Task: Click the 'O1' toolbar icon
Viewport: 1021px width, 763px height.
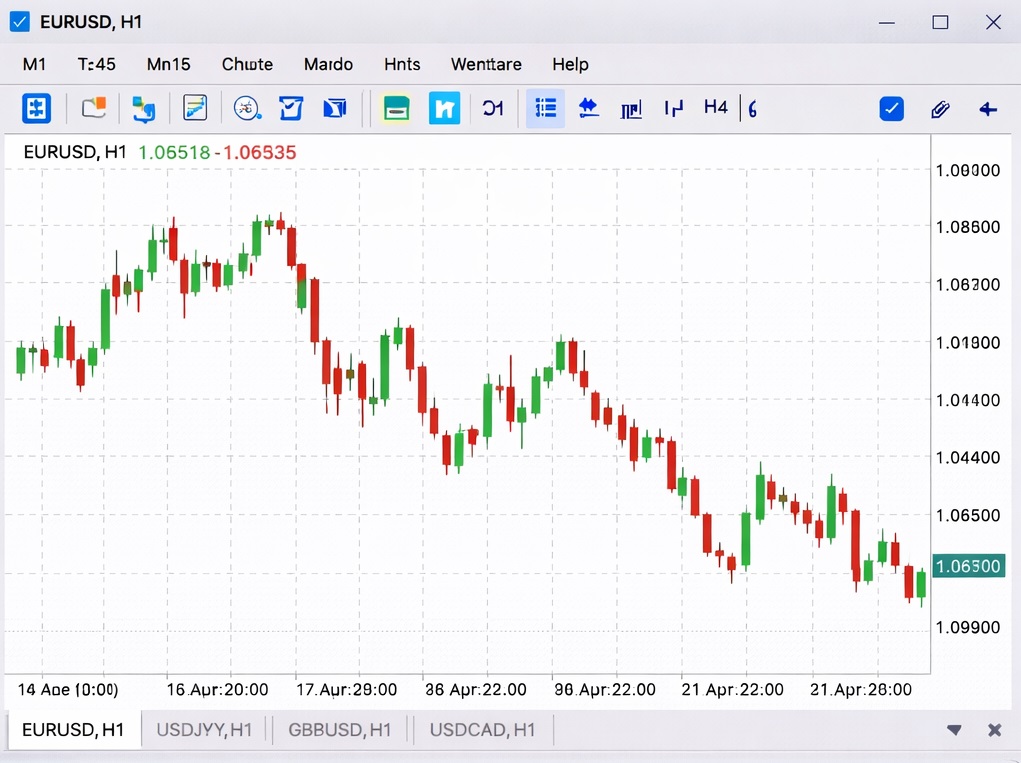Action: (493, 108)
